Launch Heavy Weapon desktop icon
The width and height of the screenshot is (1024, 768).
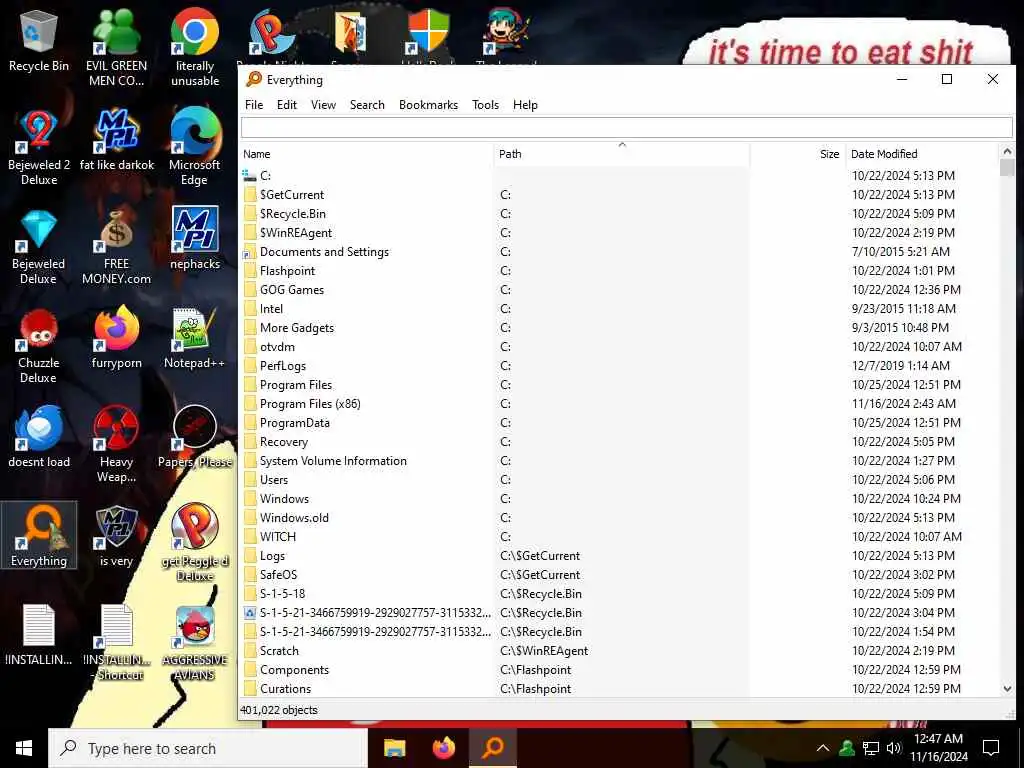pos(116,445)
